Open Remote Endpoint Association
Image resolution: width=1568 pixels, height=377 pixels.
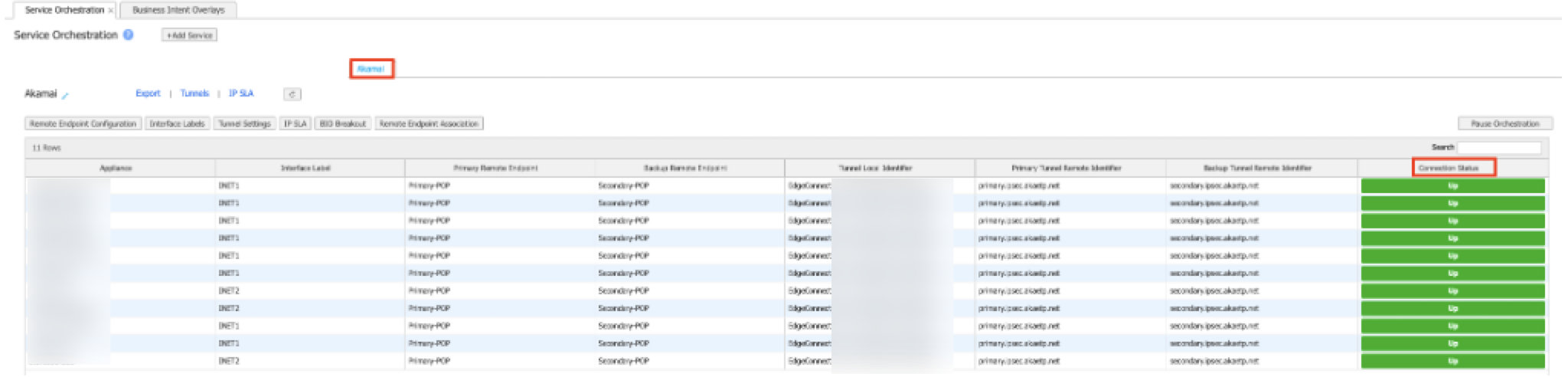pos(429,123)
